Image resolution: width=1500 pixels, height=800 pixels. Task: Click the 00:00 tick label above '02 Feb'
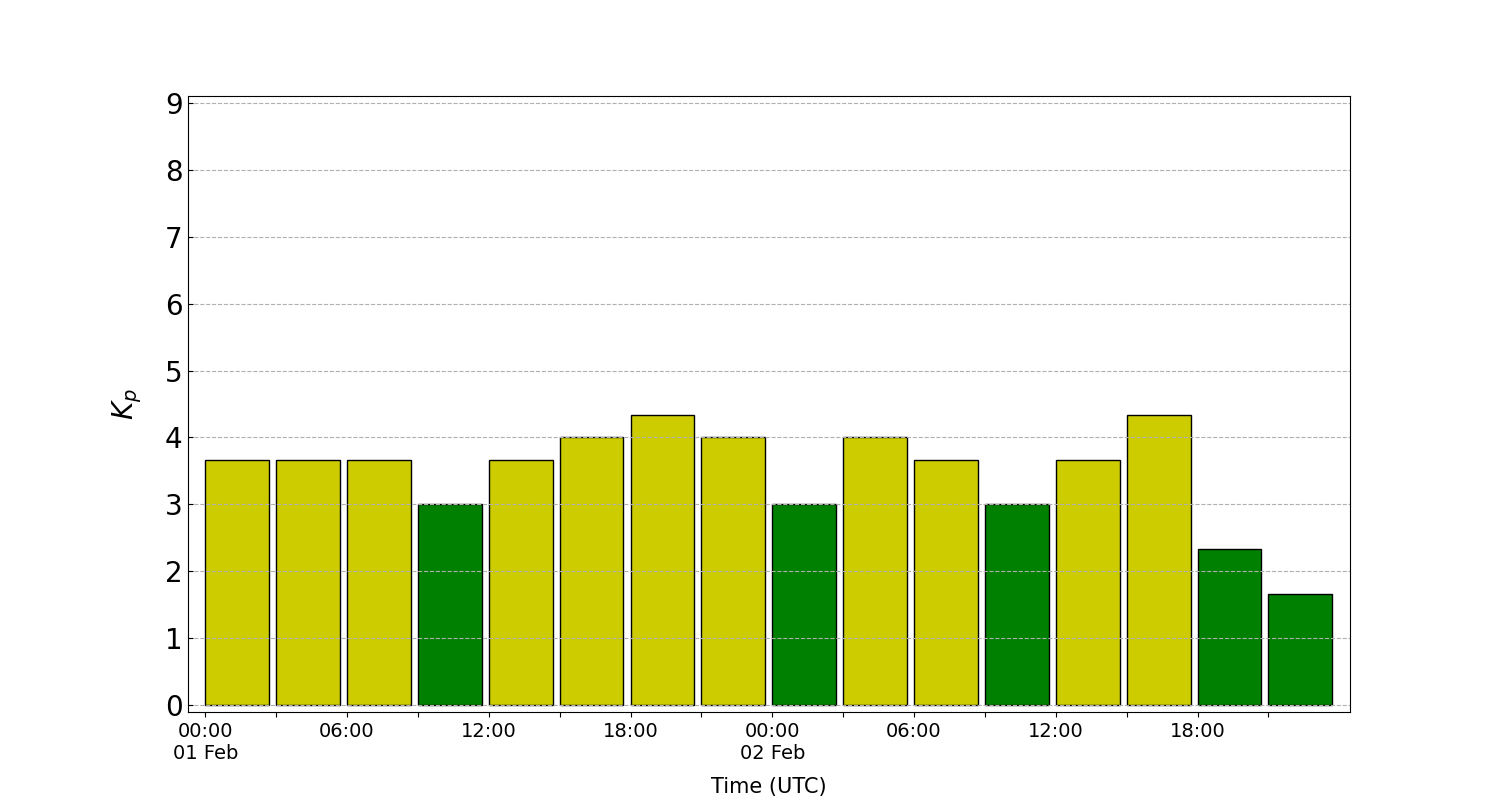point(772,731)
